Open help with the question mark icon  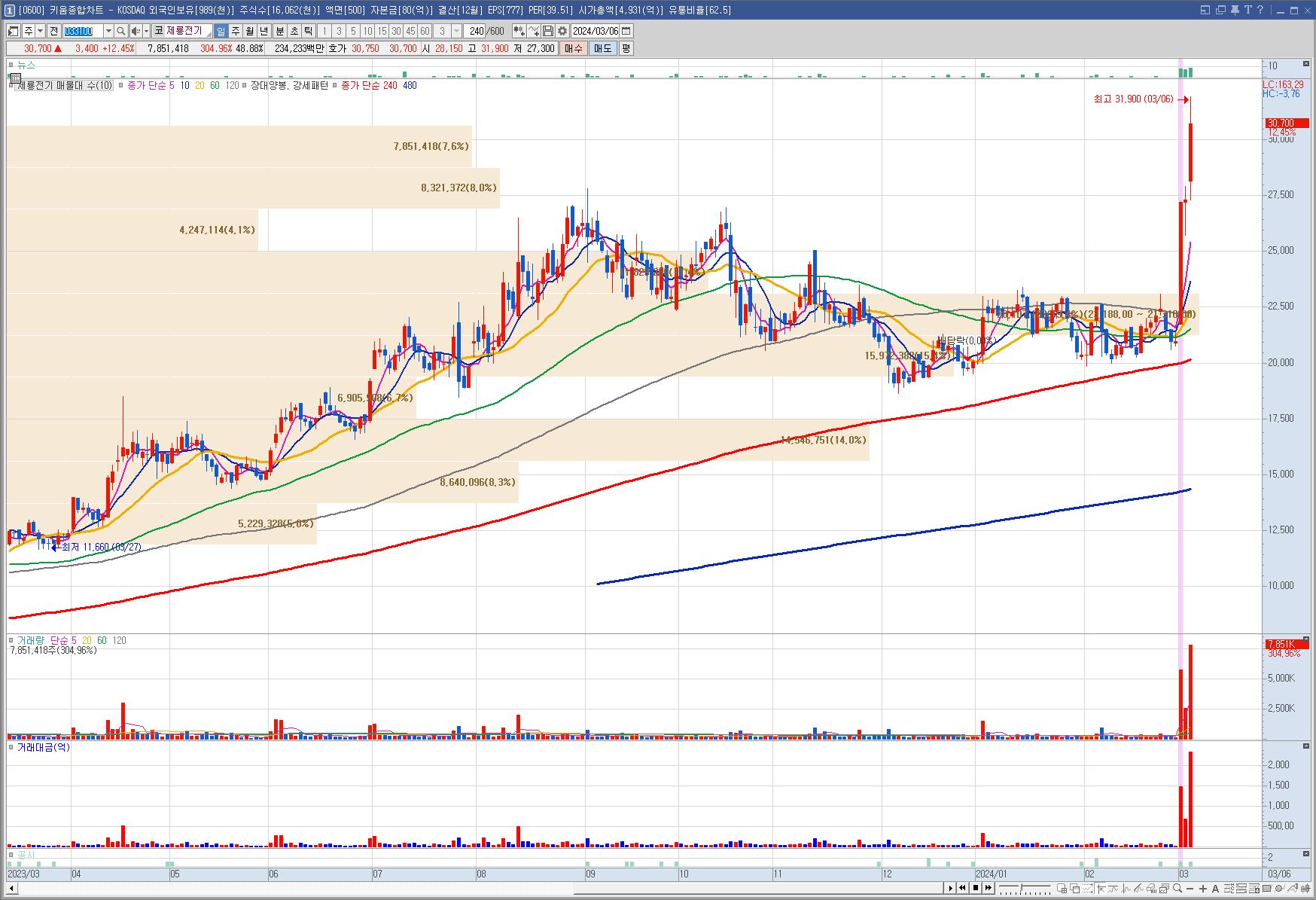(1260, 10)
